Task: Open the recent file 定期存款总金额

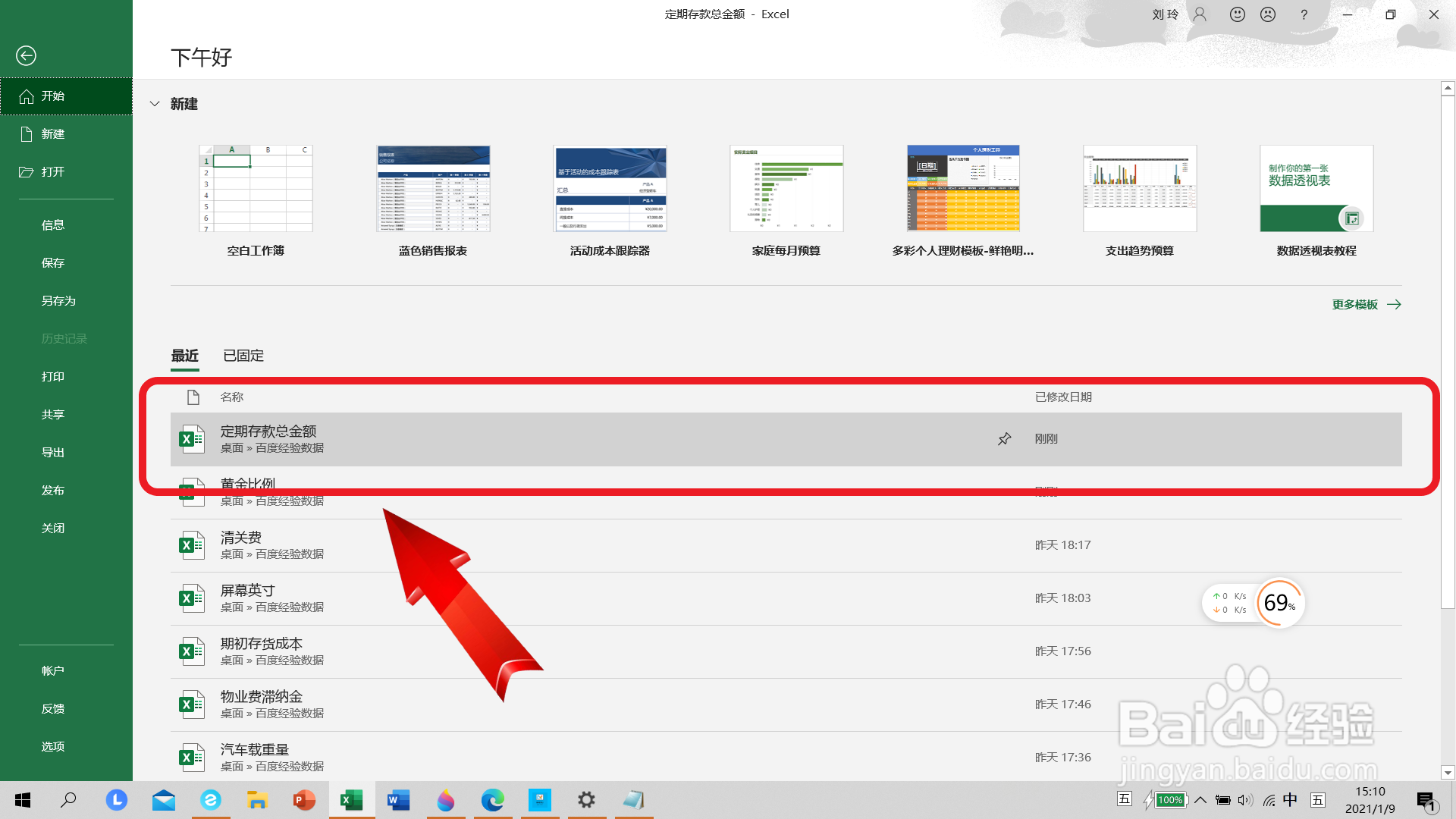Action: (786, 439)
